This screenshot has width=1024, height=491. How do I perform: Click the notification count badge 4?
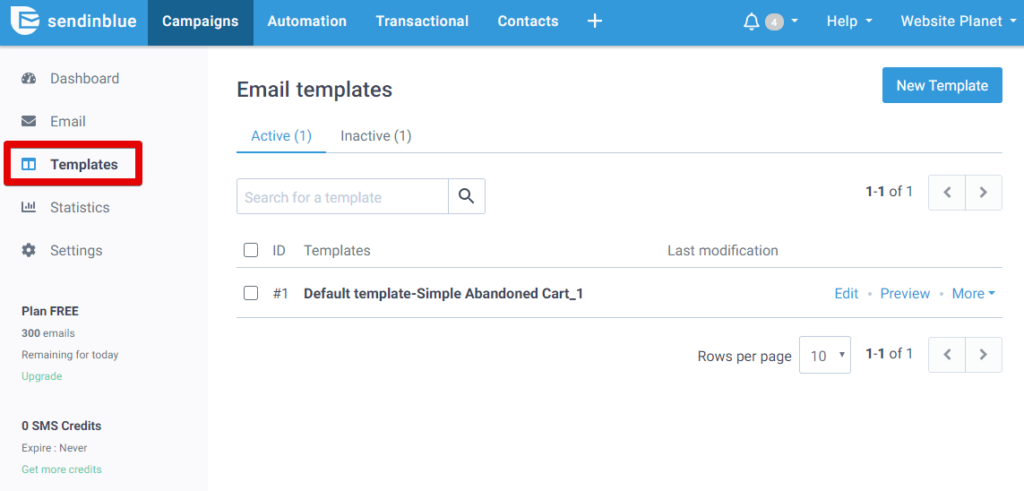(775, 22)
